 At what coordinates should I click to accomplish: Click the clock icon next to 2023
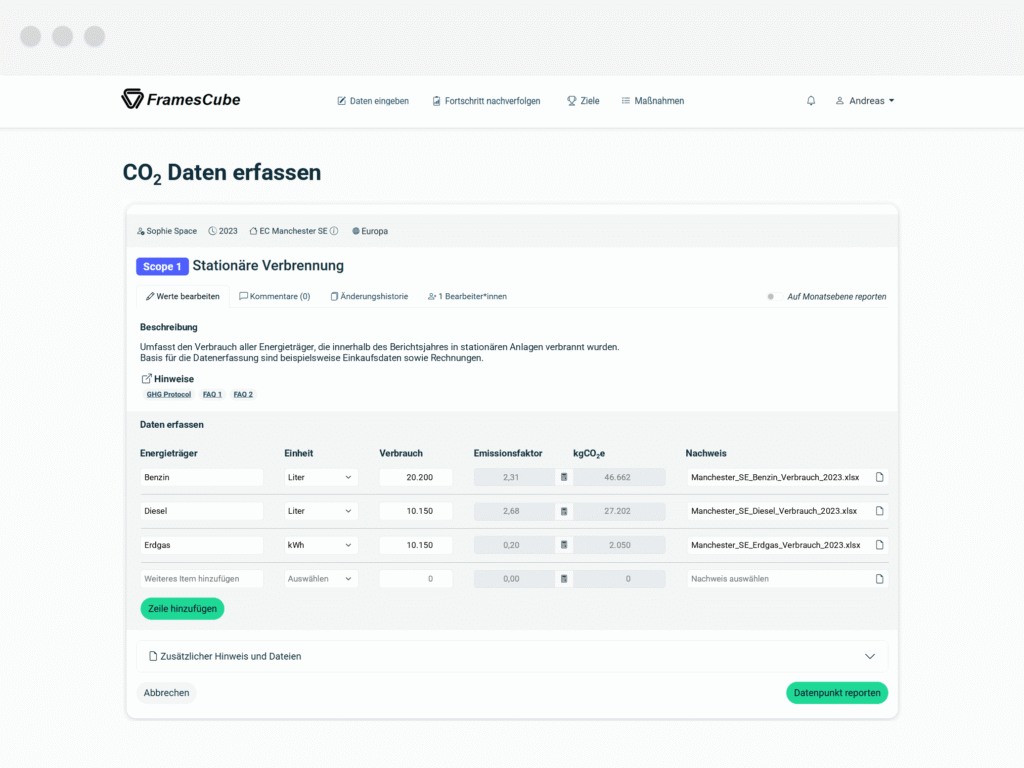click(212, 231)
